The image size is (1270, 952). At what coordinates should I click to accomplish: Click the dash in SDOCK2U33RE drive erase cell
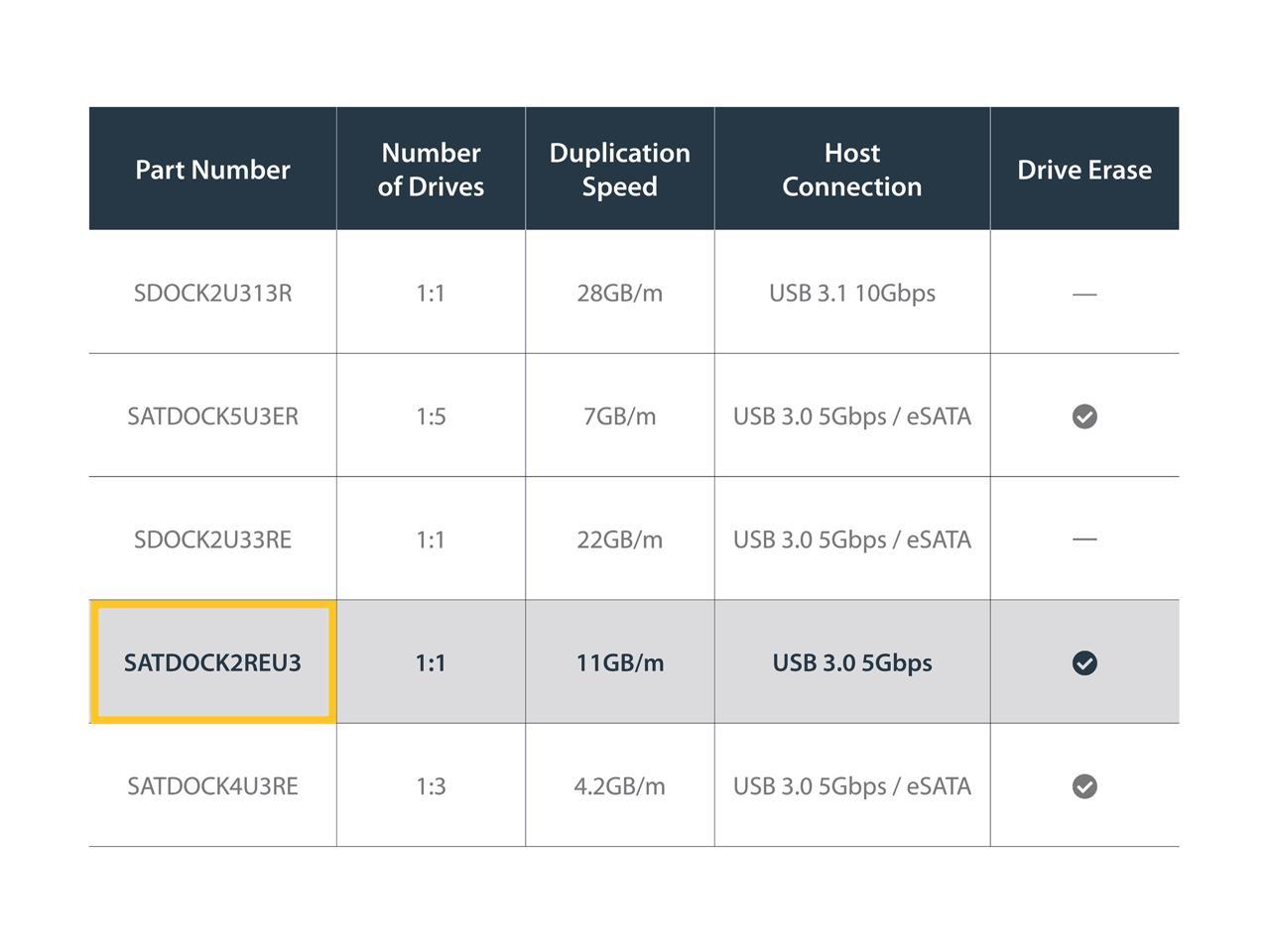point(1084,539)
